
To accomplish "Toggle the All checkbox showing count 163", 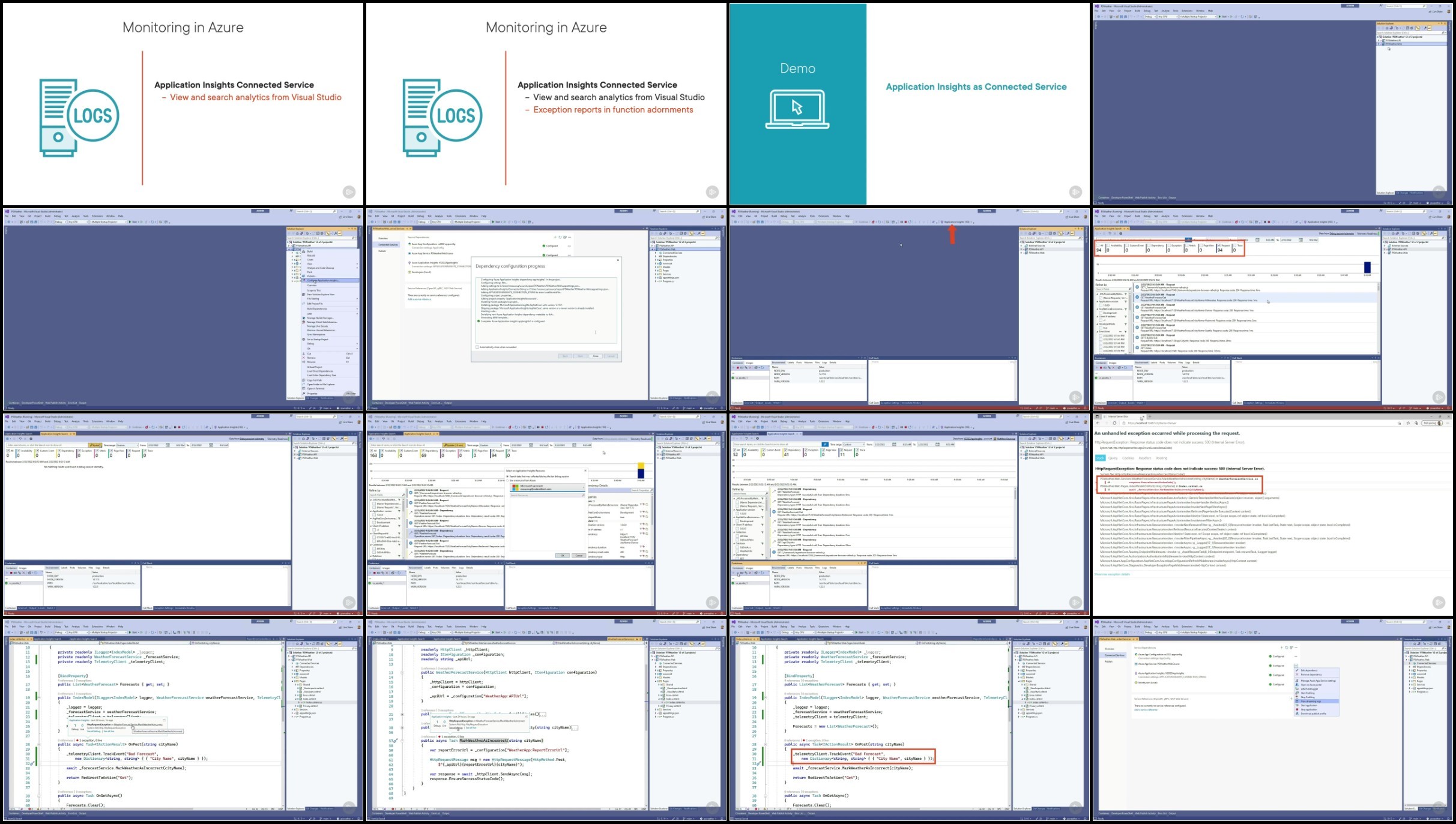I will pyautogui.click(x=372, y=451).
